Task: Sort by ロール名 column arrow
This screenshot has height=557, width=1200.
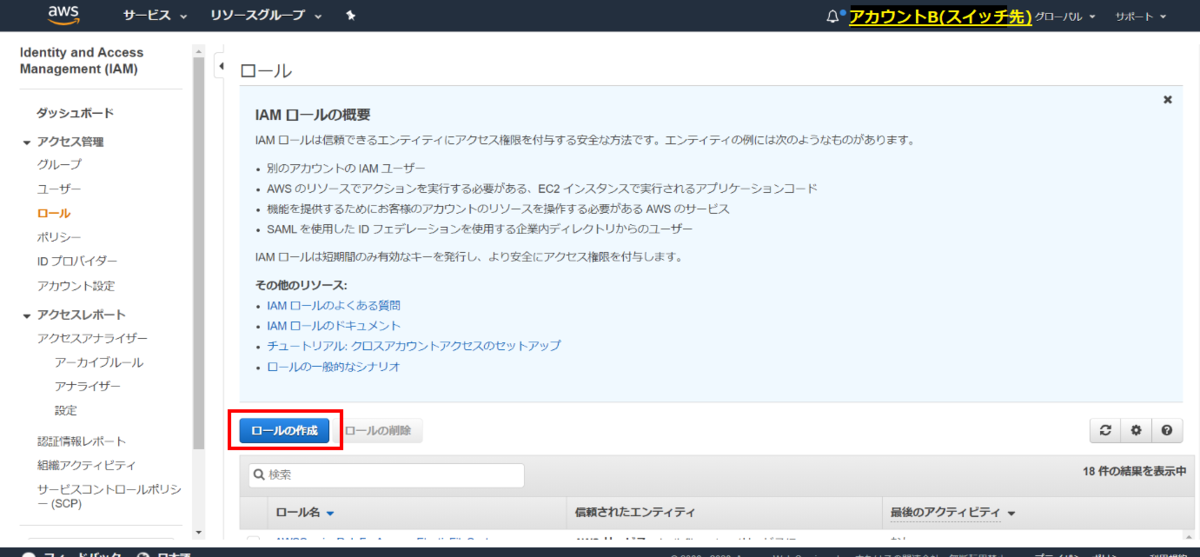Action: (330, 513)
